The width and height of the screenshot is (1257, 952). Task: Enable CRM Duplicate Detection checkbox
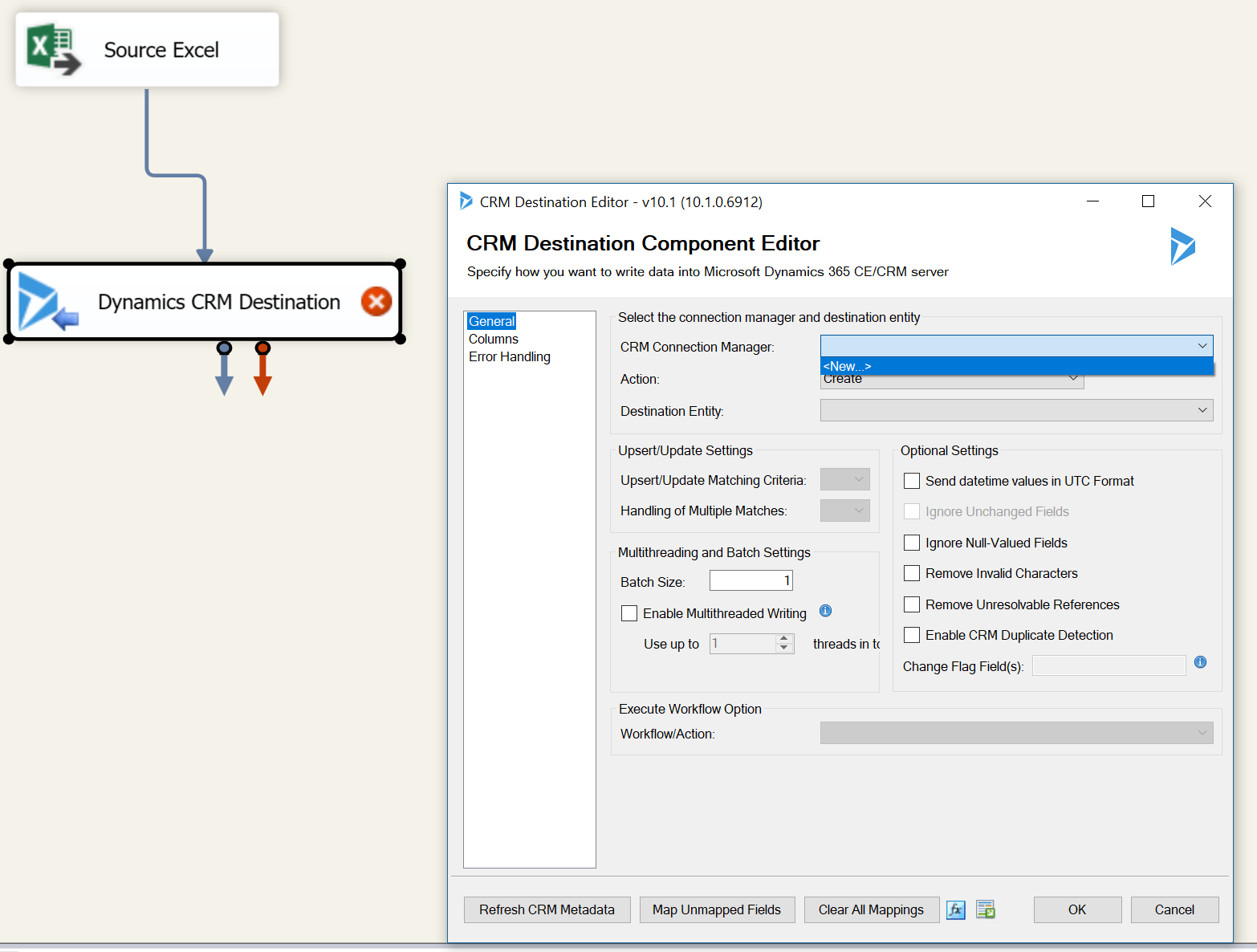[x=912, y=635]
